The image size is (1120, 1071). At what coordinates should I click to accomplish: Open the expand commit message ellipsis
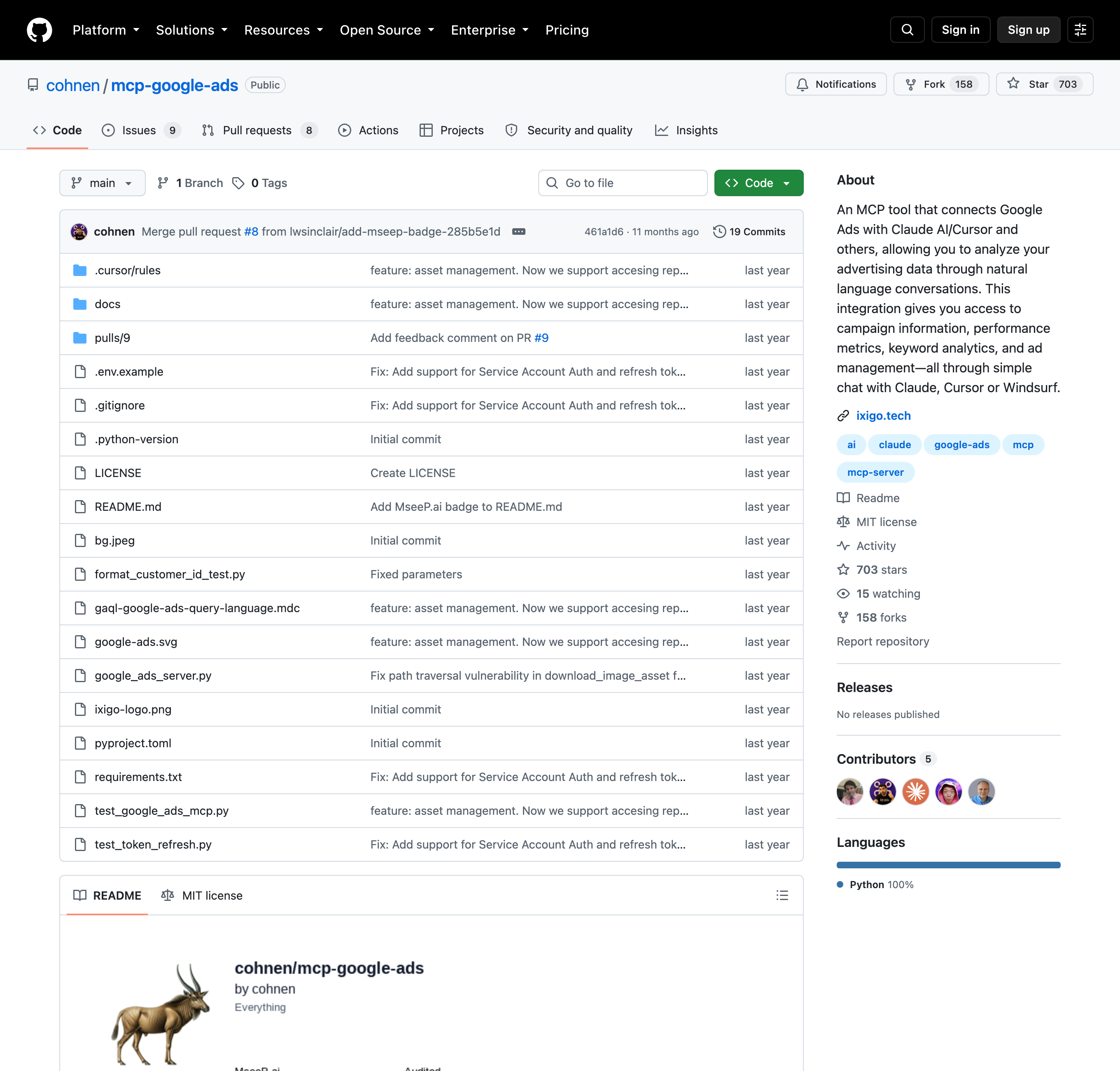pyautogui.click(x=518, y=231)
